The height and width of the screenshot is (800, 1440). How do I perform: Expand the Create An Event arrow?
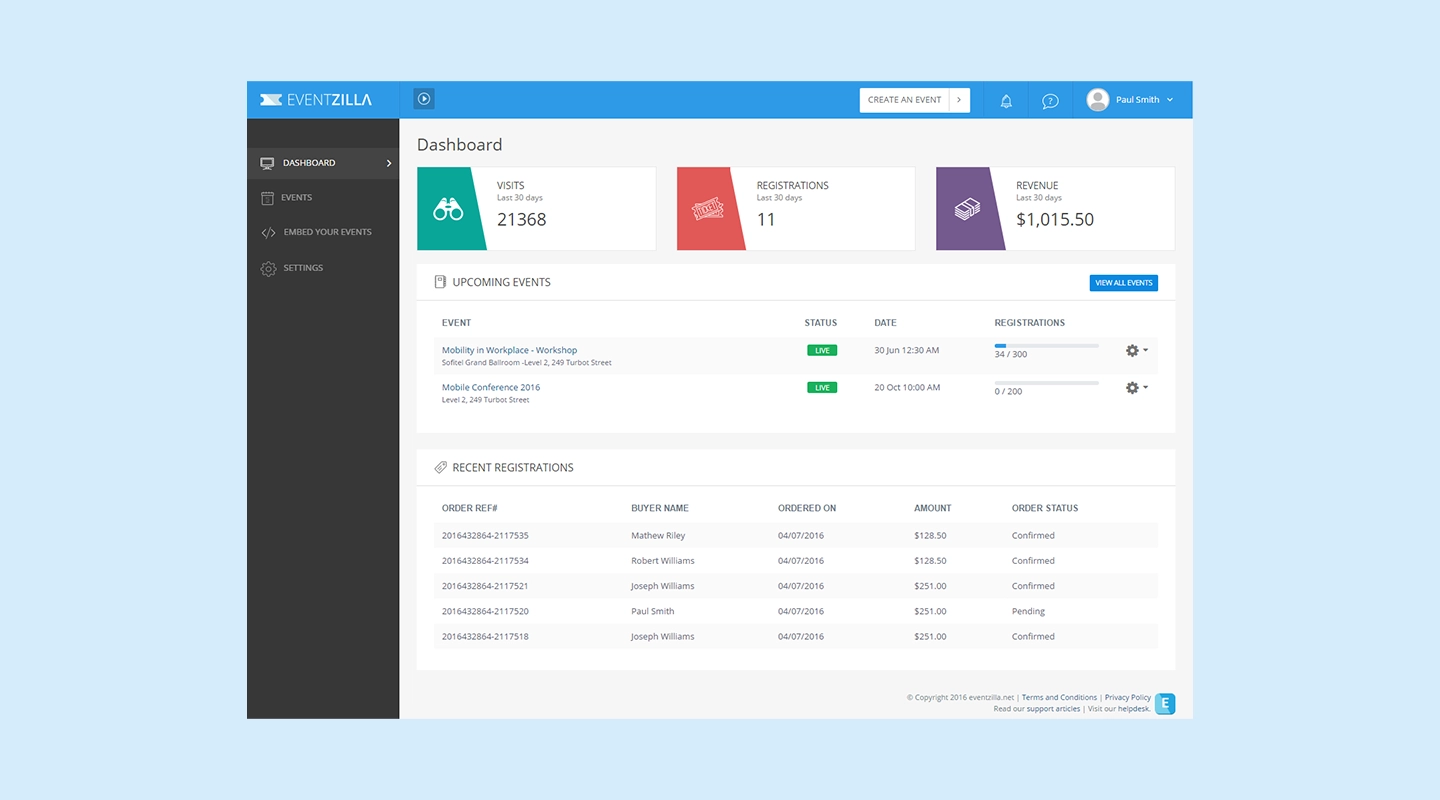[959, 100]
